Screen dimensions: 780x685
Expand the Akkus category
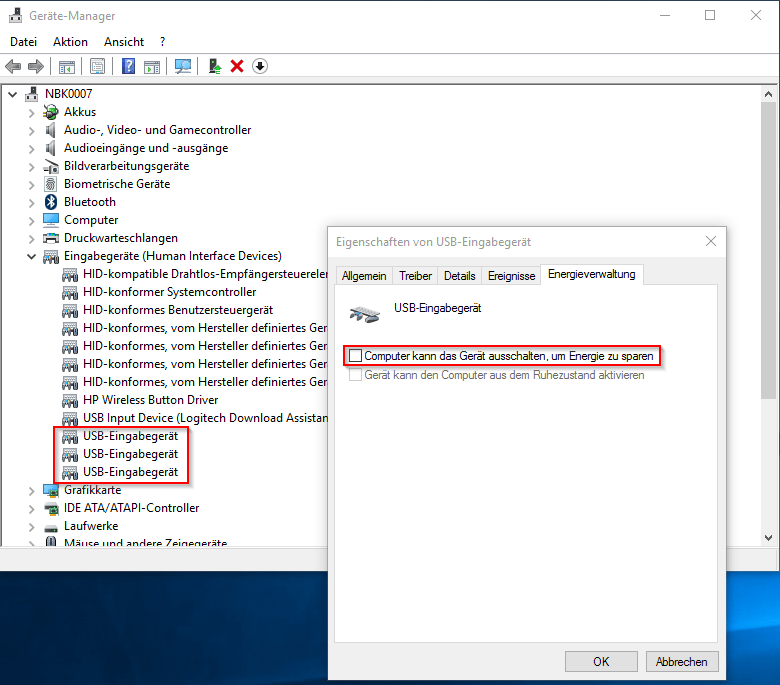coord(32,113)
